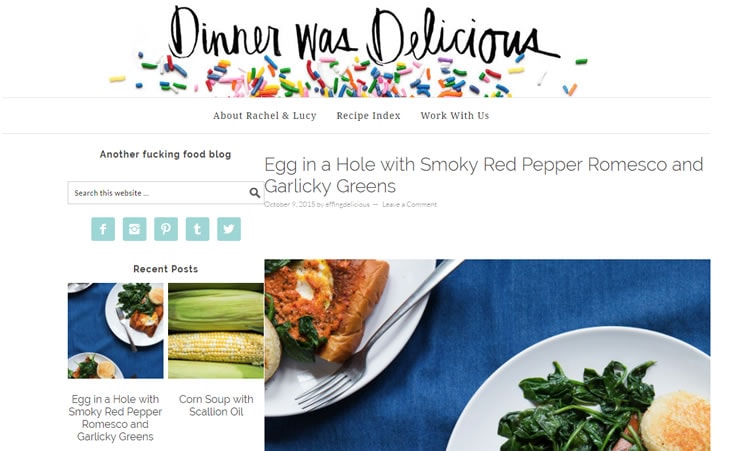Open the sidebar Egg in a Hole text link

pyautogui.click(x=115, y=418)
